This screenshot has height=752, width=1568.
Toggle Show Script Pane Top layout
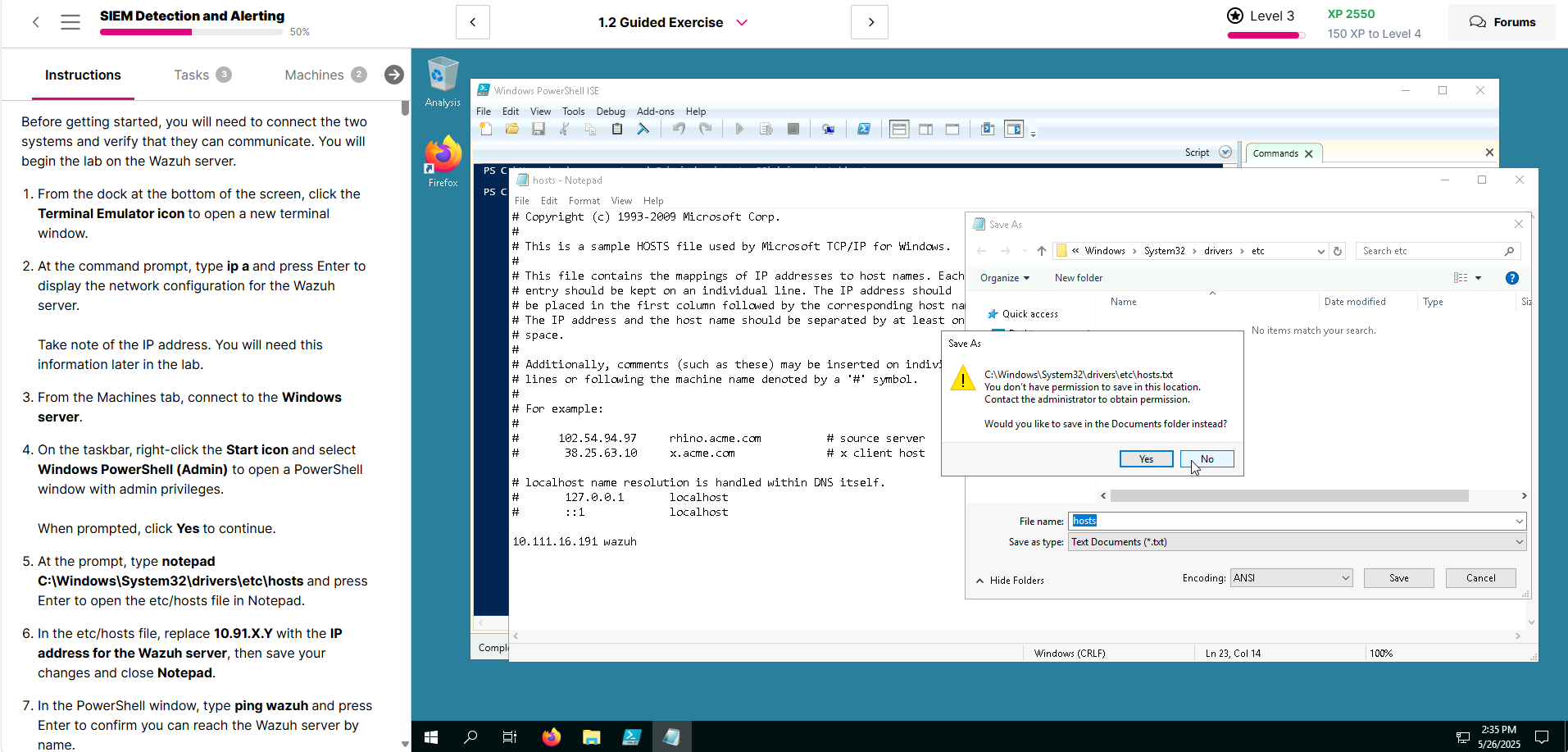(x=899, y=129)
